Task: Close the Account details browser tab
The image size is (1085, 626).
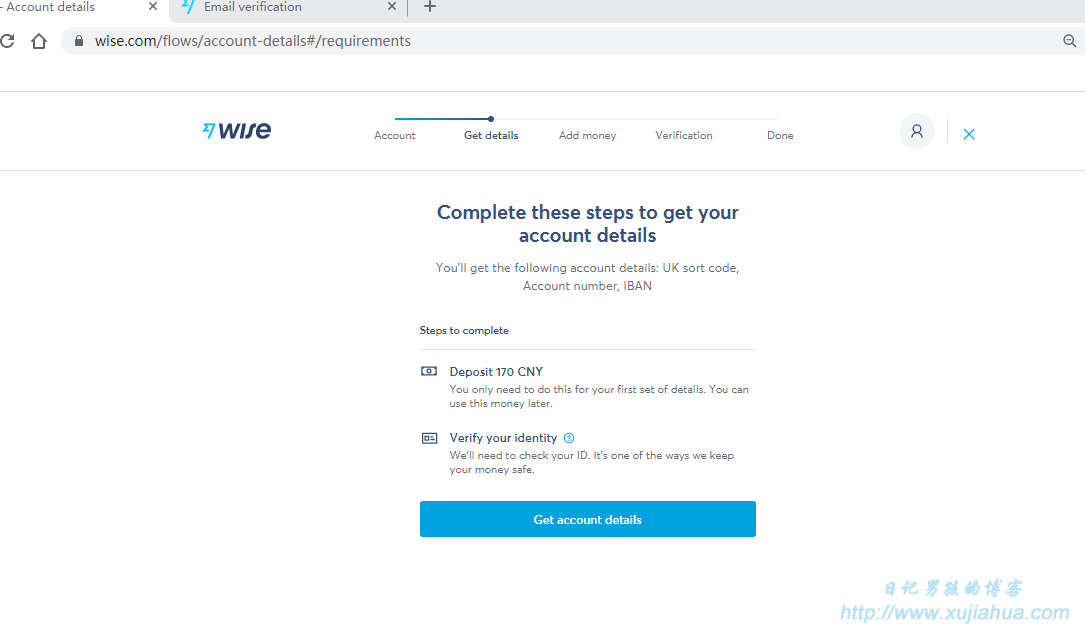Action: (153, 6)
